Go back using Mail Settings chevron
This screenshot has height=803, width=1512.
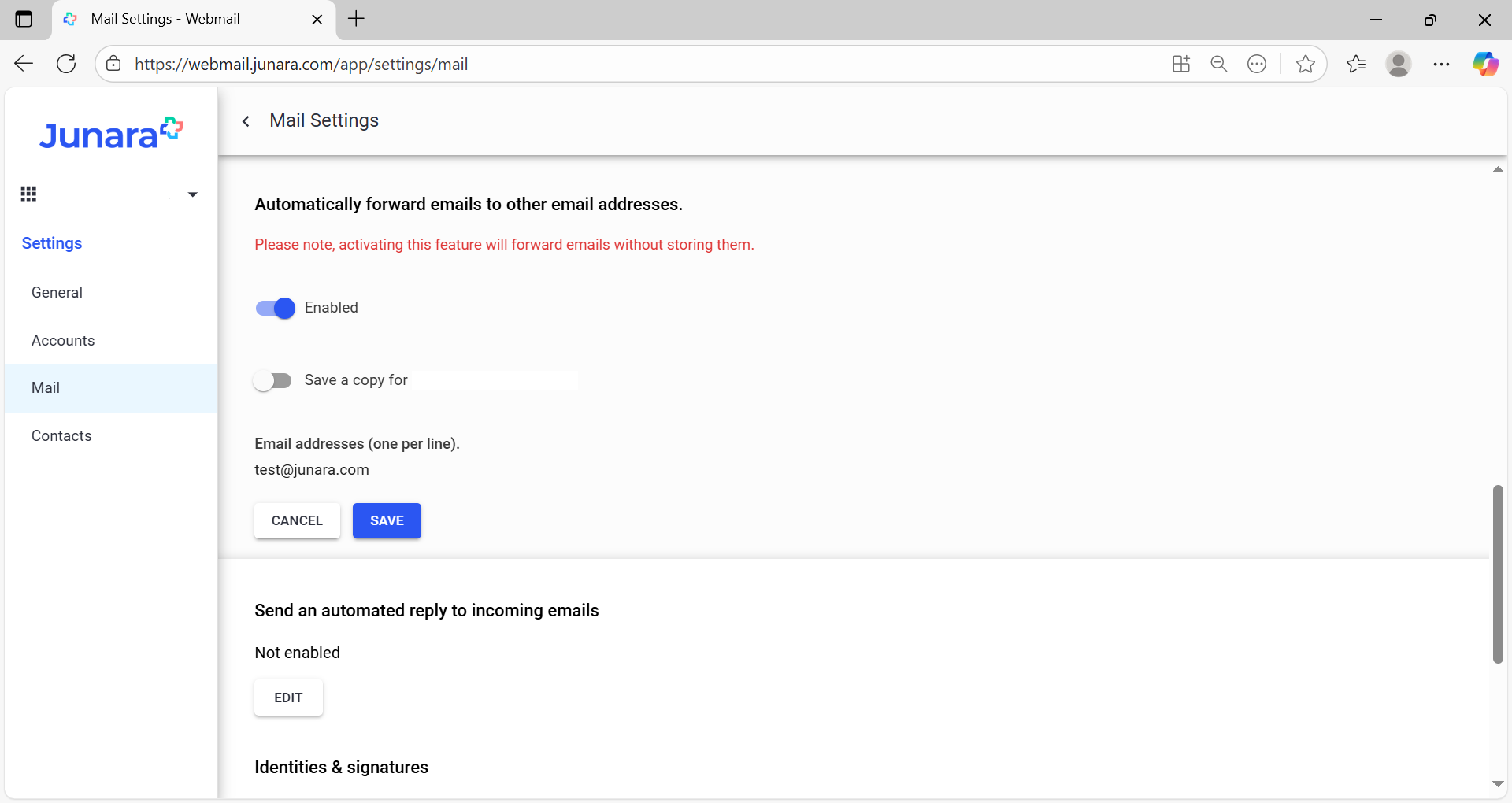pos(246,120)
